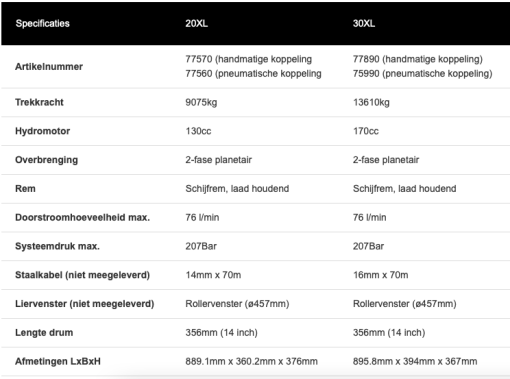Select the 30XL column header

pyautogui.click(x=364, y=23)
